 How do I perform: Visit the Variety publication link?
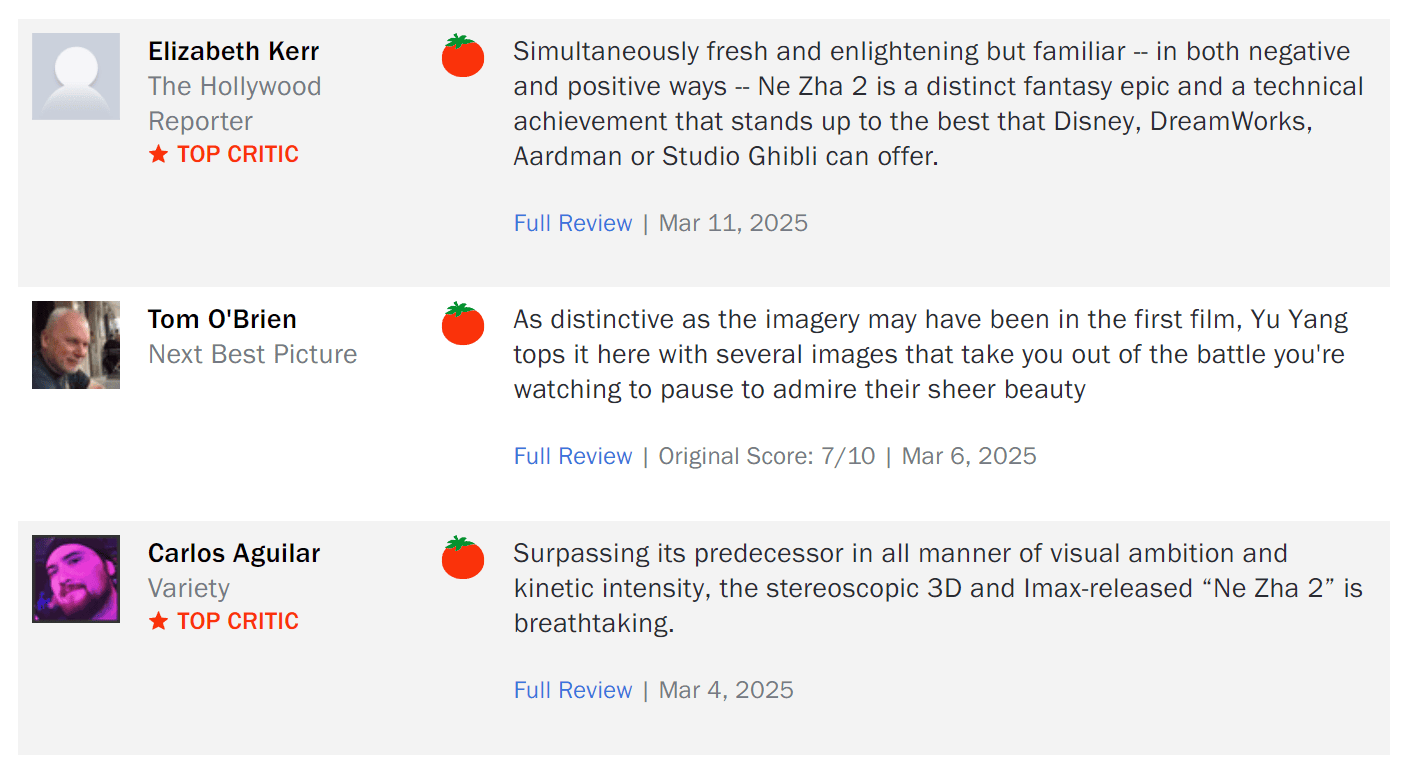189,588
